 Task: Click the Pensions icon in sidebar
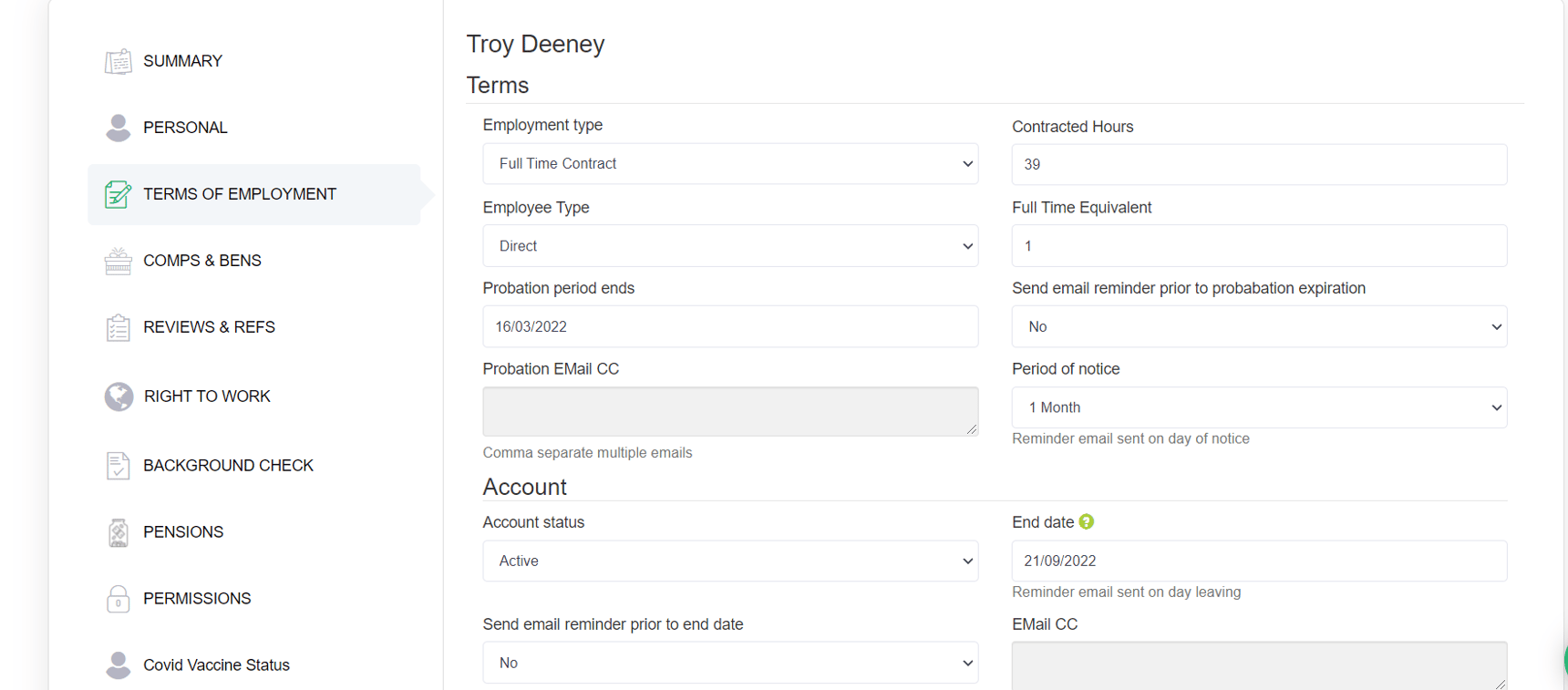(x=119, y=532)
